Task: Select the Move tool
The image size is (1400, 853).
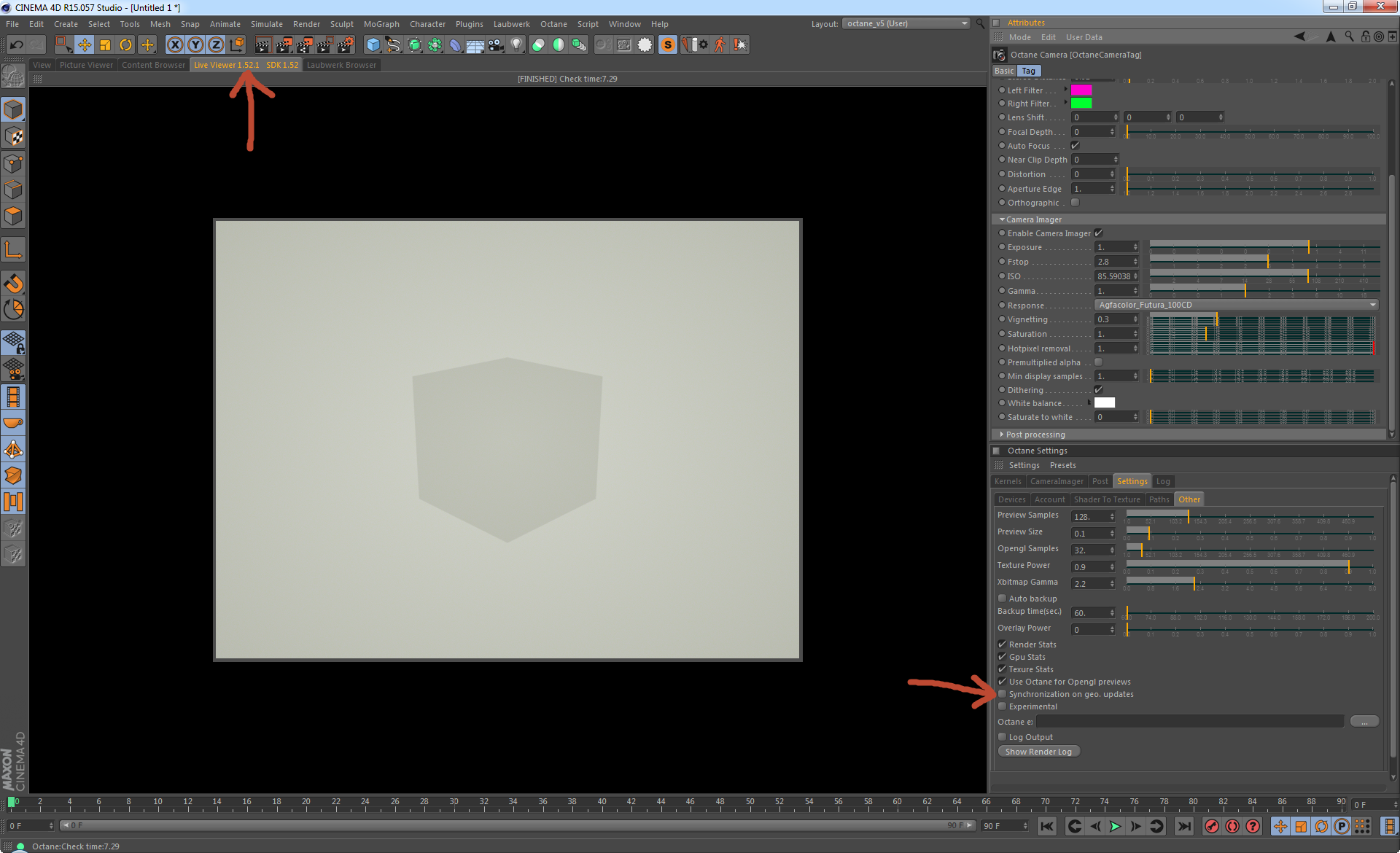Action: coord(85,45)
